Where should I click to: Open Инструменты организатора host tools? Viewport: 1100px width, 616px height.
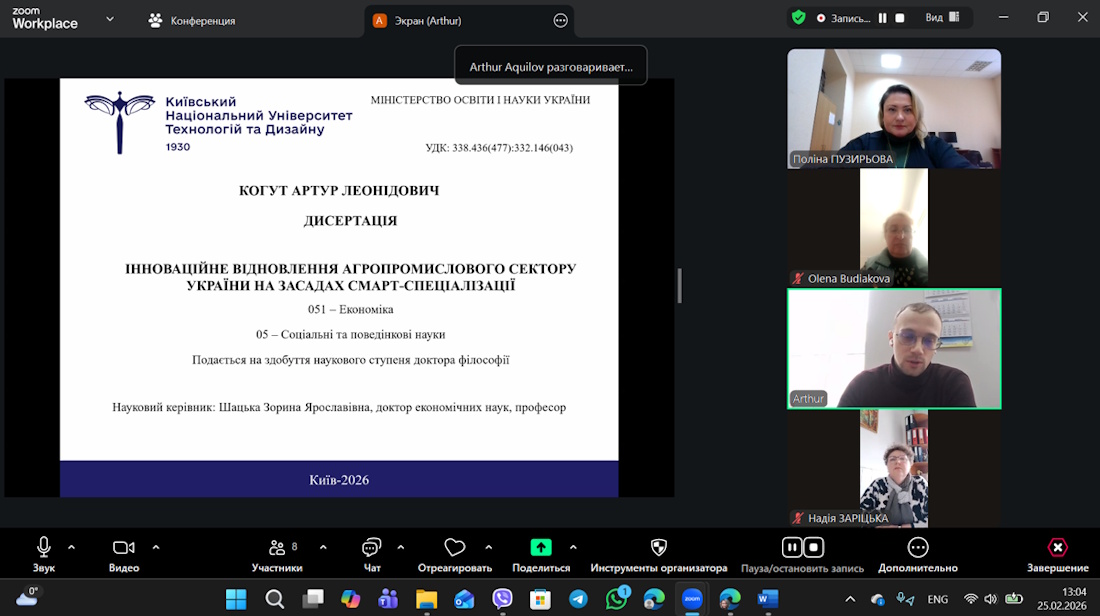click(x=658, y=555)
